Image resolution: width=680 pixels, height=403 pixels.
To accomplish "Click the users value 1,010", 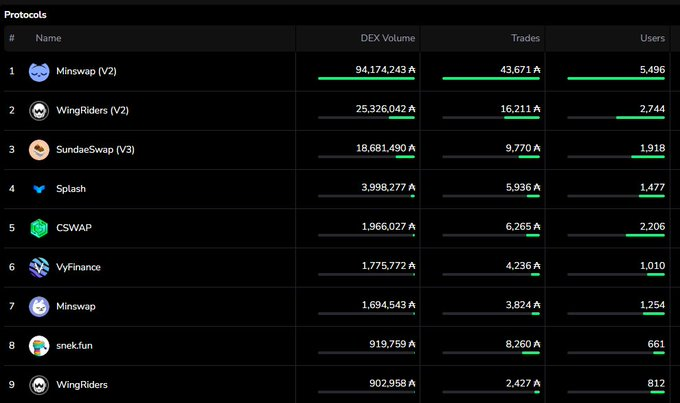I will [652, 265].
